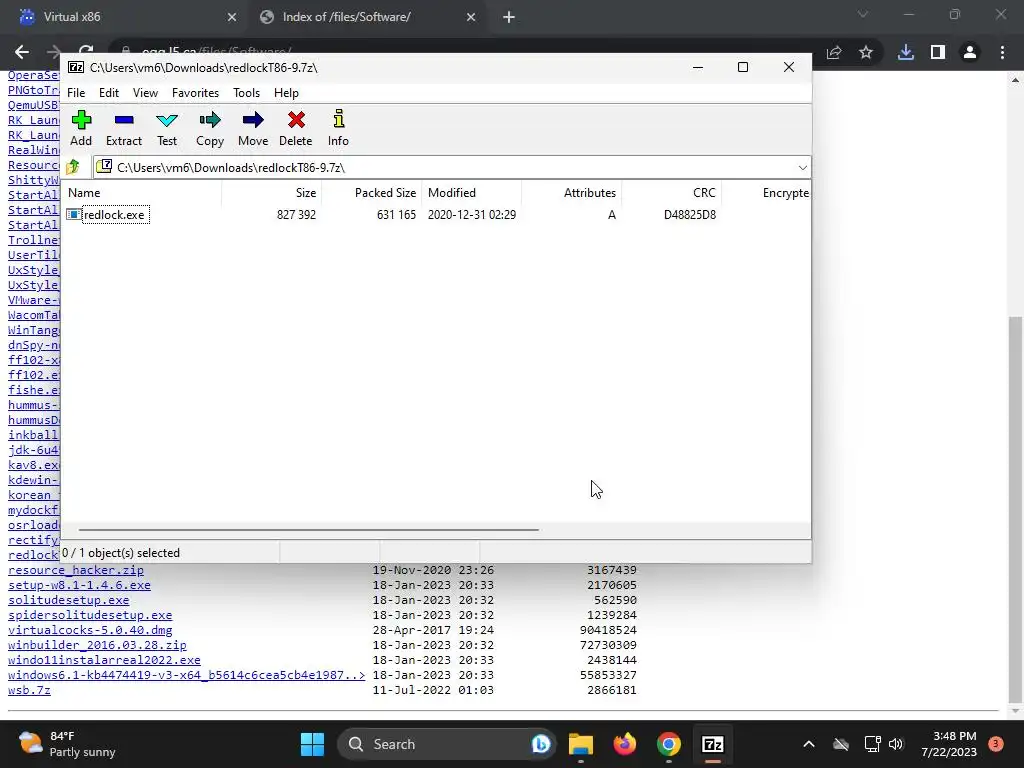Open the Favorites menu
This screenshot has width=1024, height=768.
coord(195,93)
